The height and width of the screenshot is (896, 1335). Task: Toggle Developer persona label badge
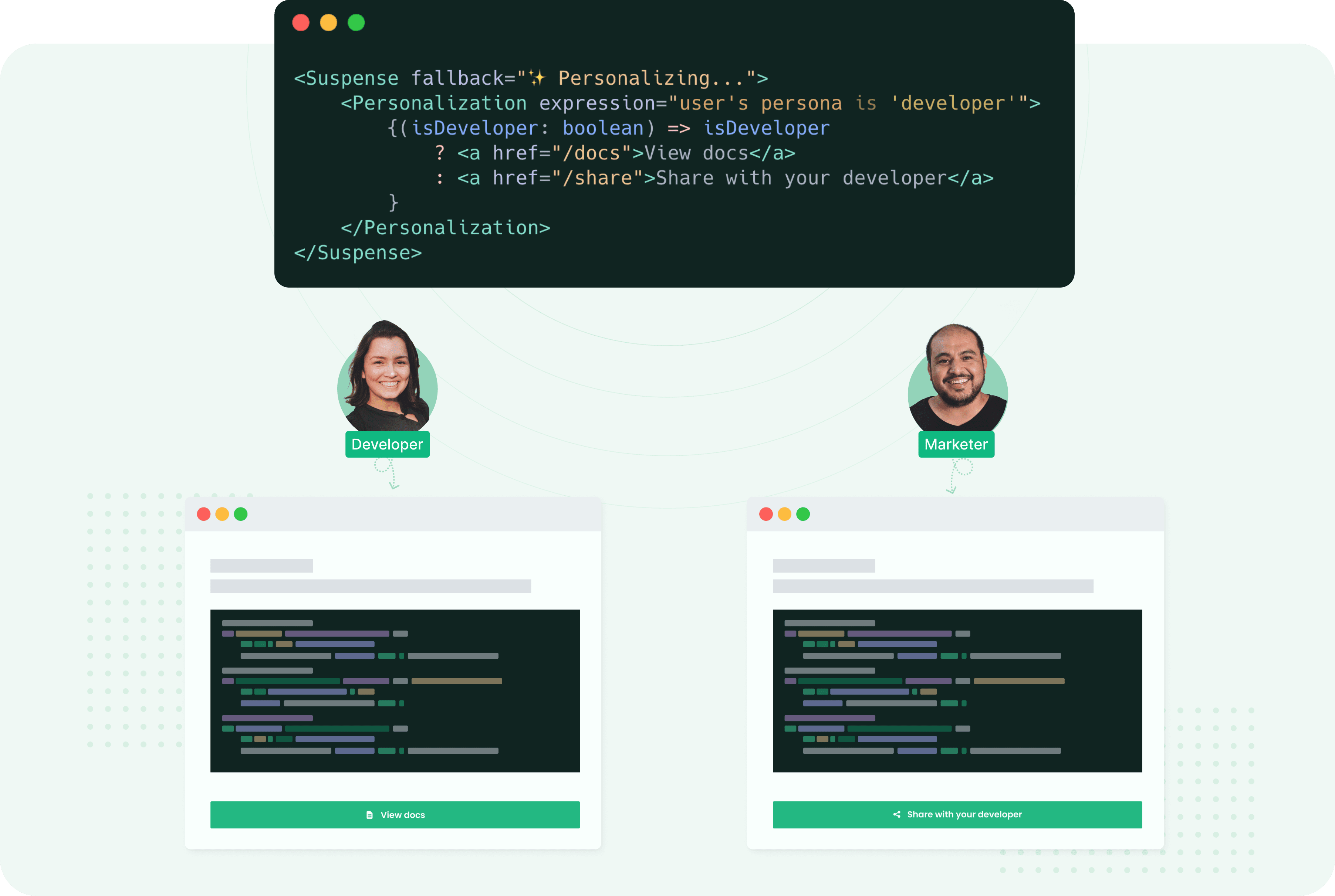coord(388,444)
